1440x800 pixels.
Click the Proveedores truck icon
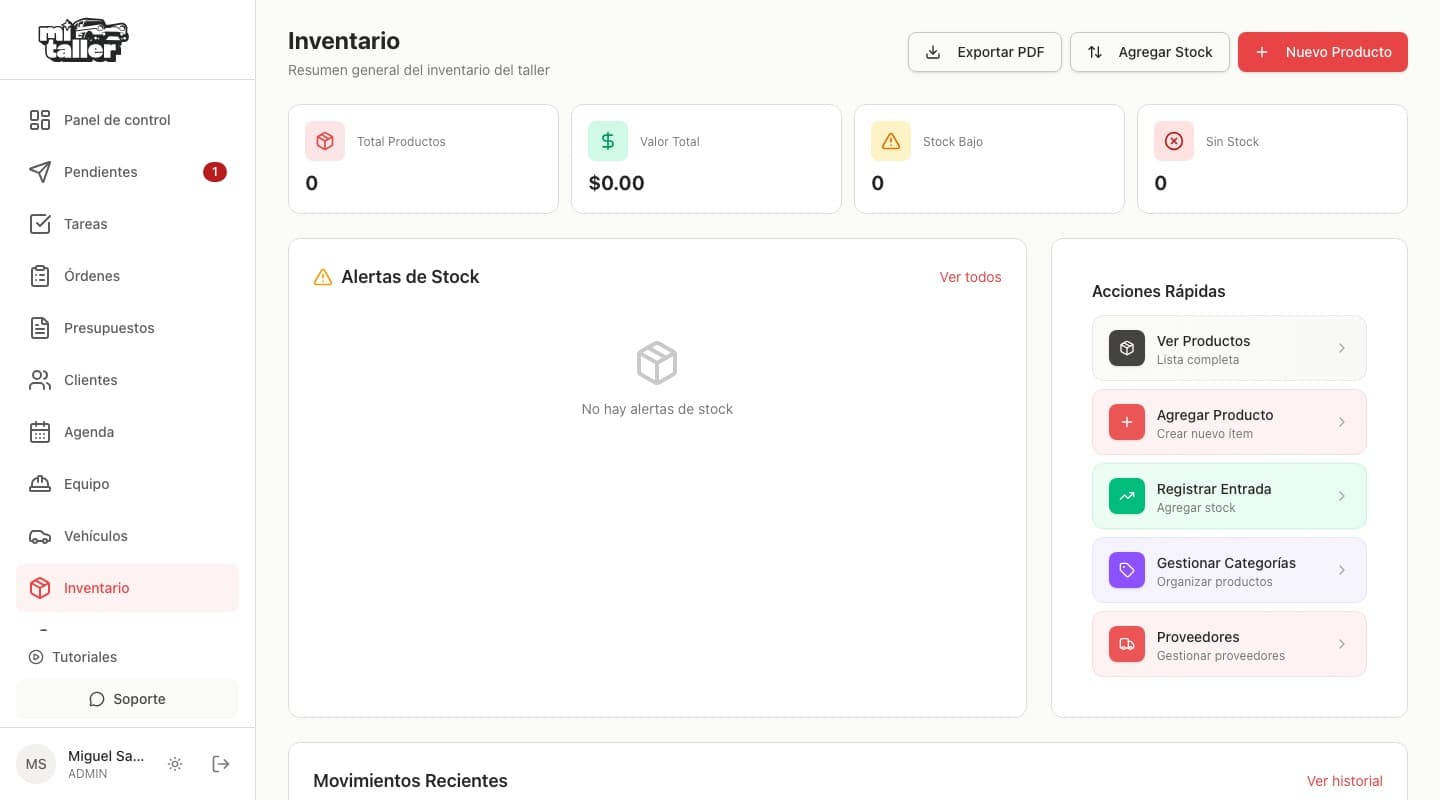[x=1127, y=644]
